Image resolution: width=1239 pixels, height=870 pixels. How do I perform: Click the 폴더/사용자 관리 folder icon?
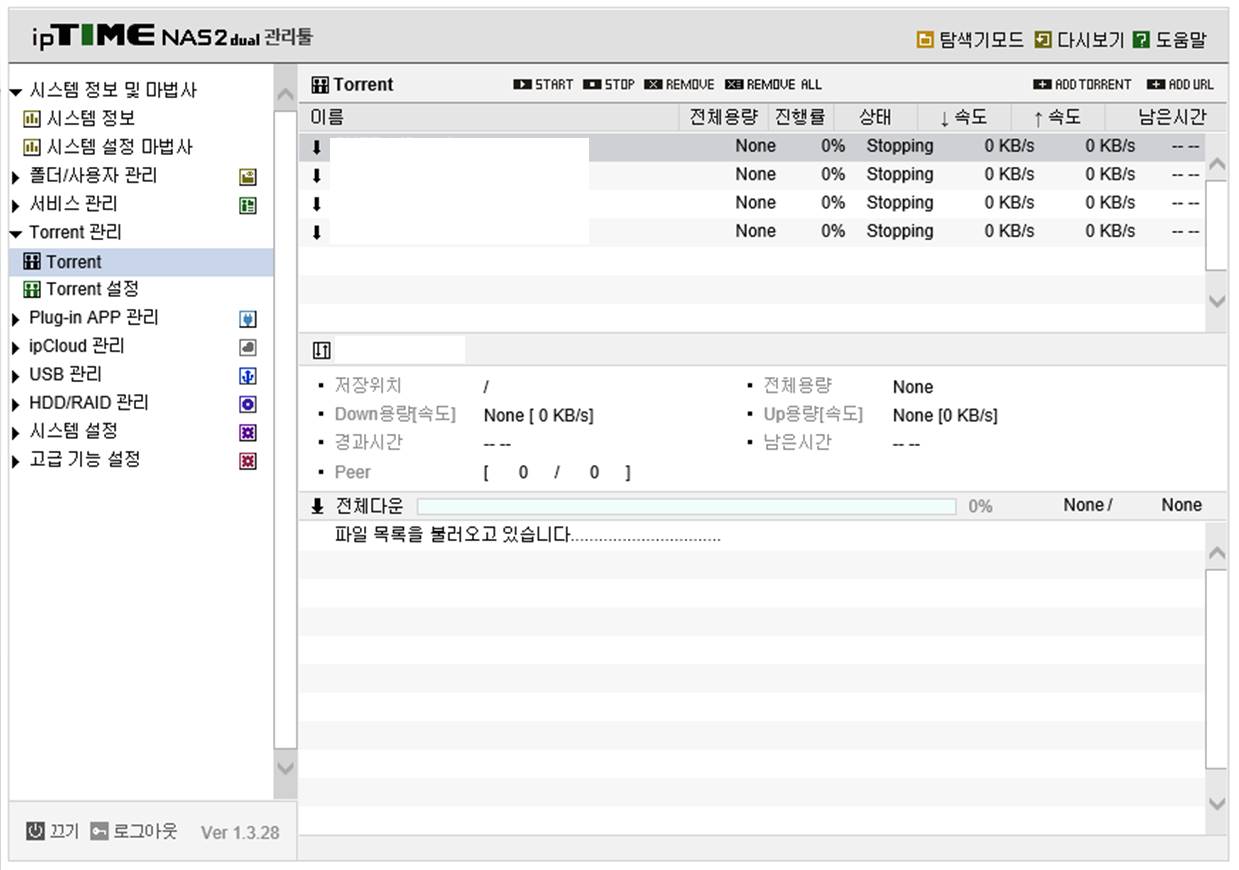tap(248, 177)
